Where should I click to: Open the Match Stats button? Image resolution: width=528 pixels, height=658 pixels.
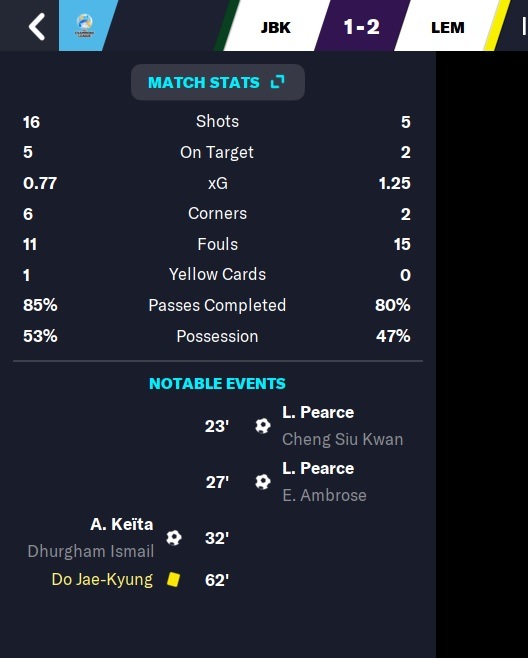coord(218,82)
